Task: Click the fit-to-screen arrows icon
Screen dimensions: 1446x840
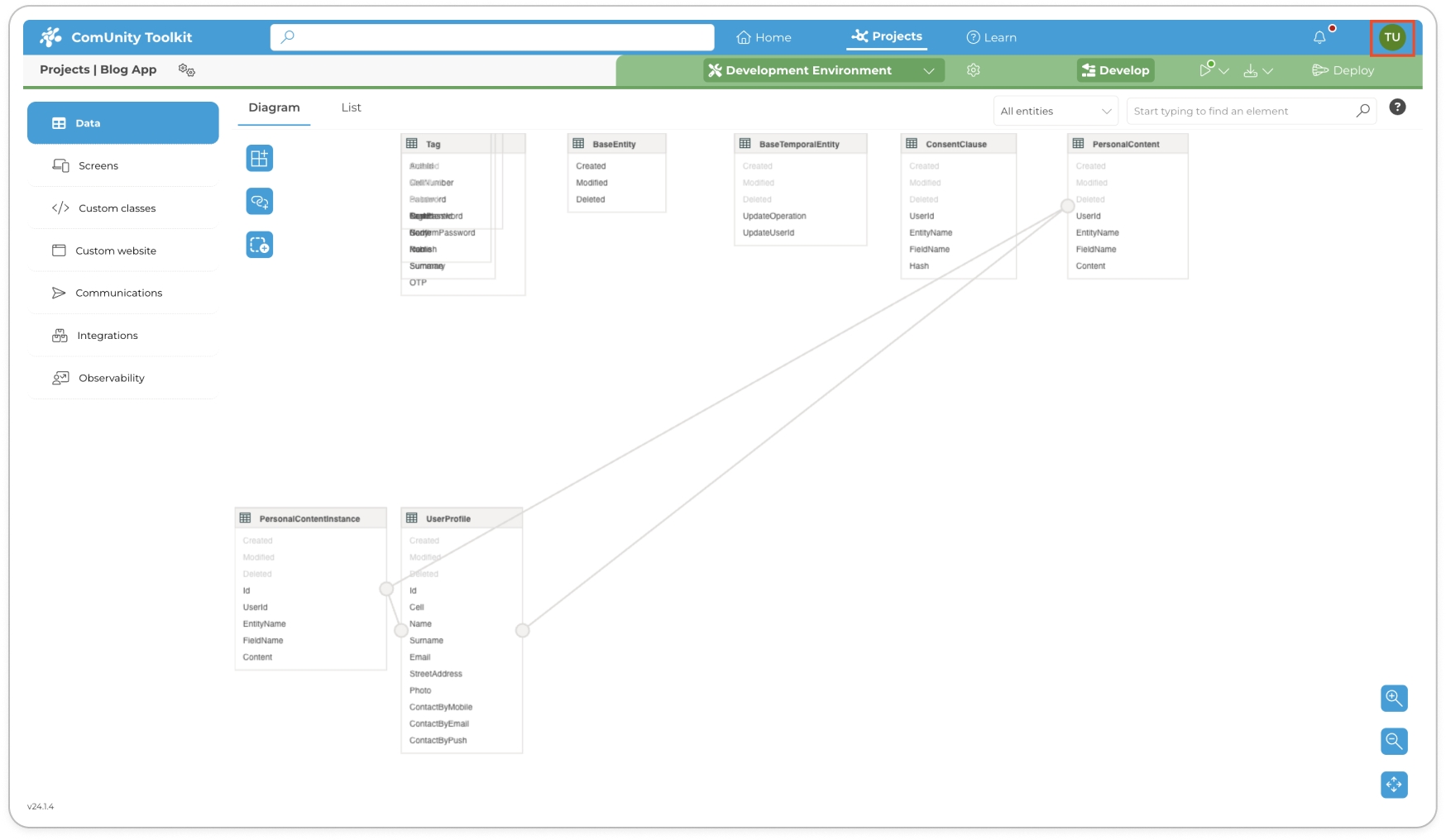Action: pos(1394,785)
